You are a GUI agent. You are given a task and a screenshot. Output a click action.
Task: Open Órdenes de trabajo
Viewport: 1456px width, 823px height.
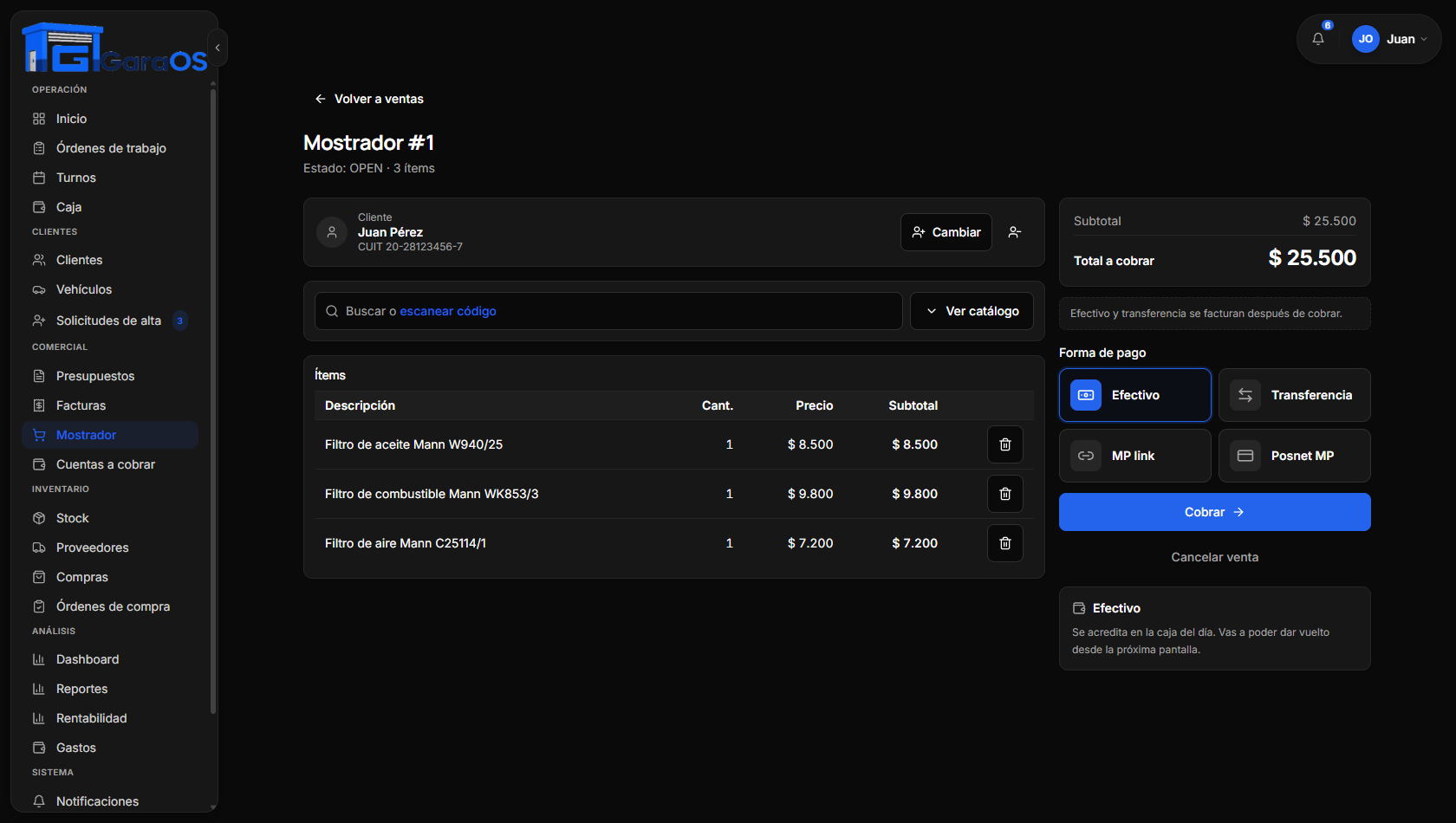pyautogui.click(x=110, y=148)
